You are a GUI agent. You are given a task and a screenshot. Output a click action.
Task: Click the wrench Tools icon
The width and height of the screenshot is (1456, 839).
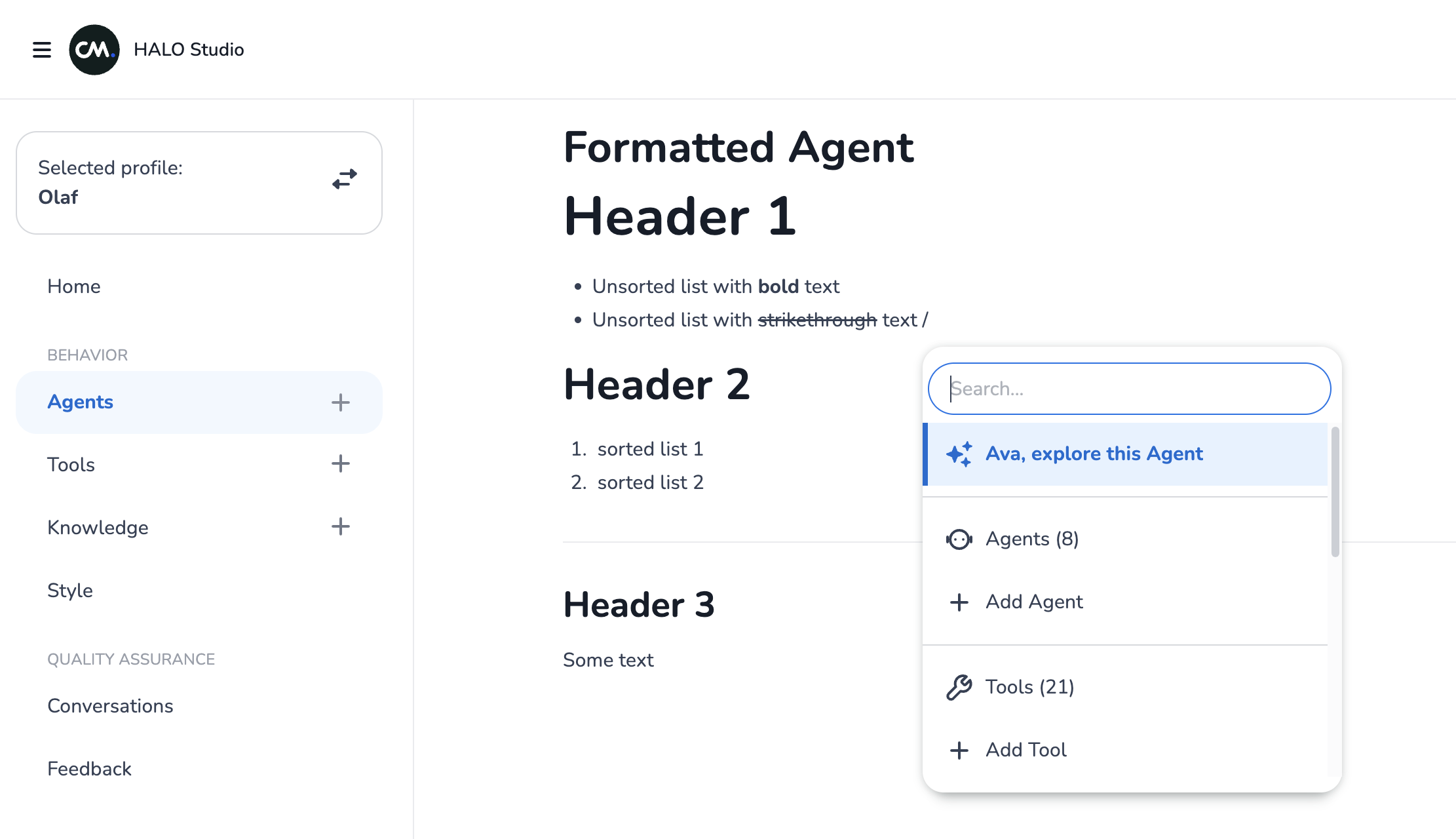tap(959, 687)
